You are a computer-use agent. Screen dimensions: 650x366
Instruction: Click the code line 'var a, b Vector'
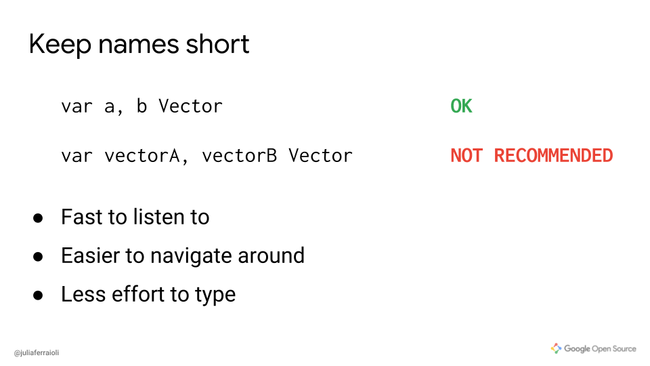coord(142,107)
